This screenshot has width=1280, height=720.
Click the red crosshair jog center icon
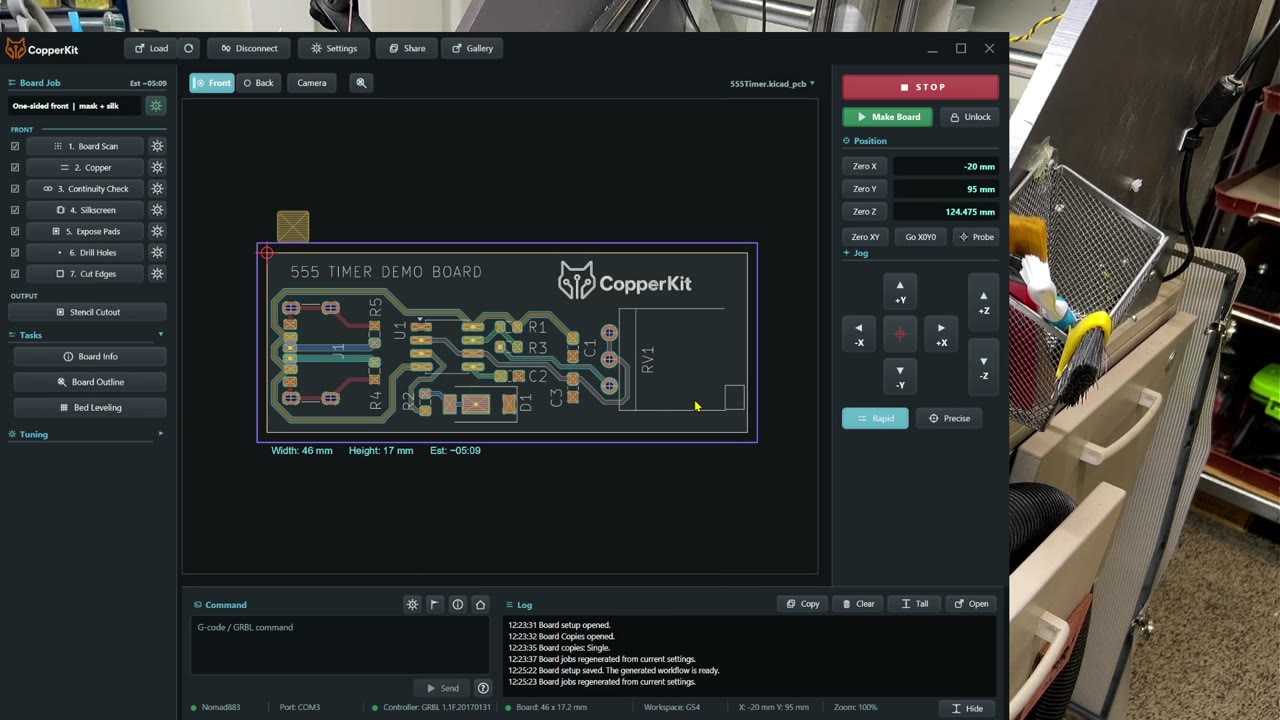click(900, 335)
